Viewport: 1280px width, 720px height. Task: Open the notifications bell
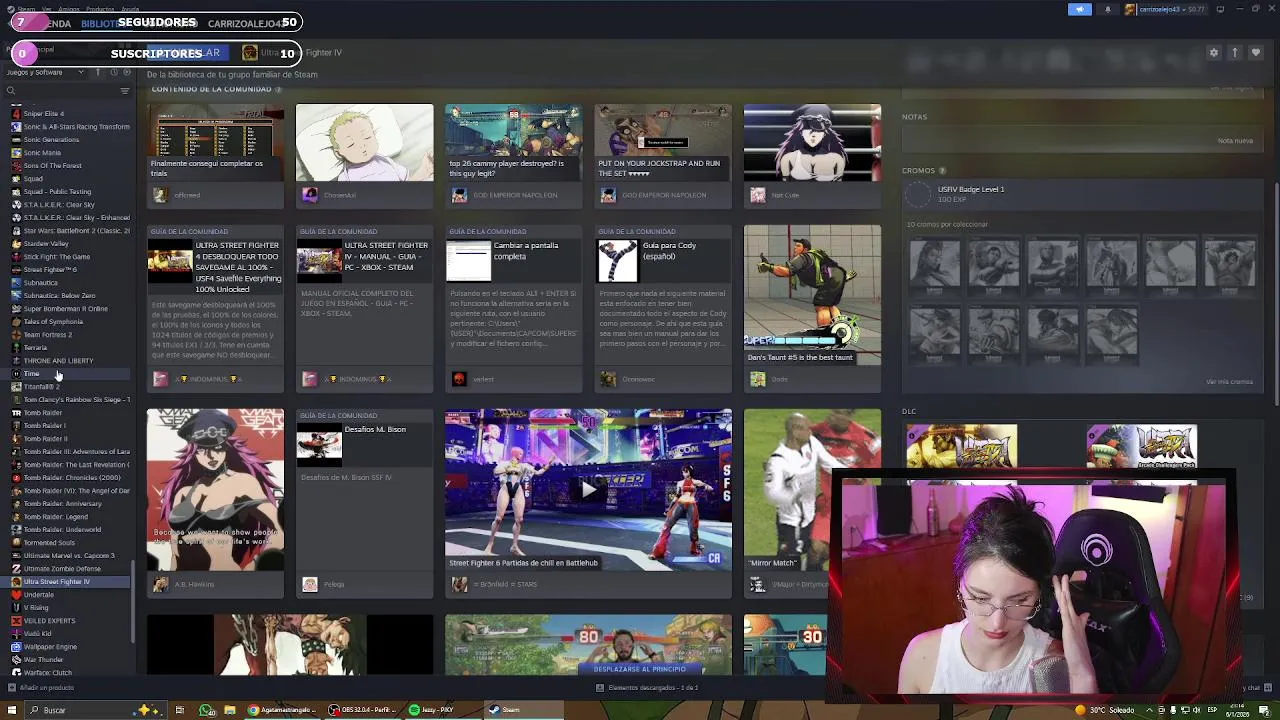point(1107,9)
